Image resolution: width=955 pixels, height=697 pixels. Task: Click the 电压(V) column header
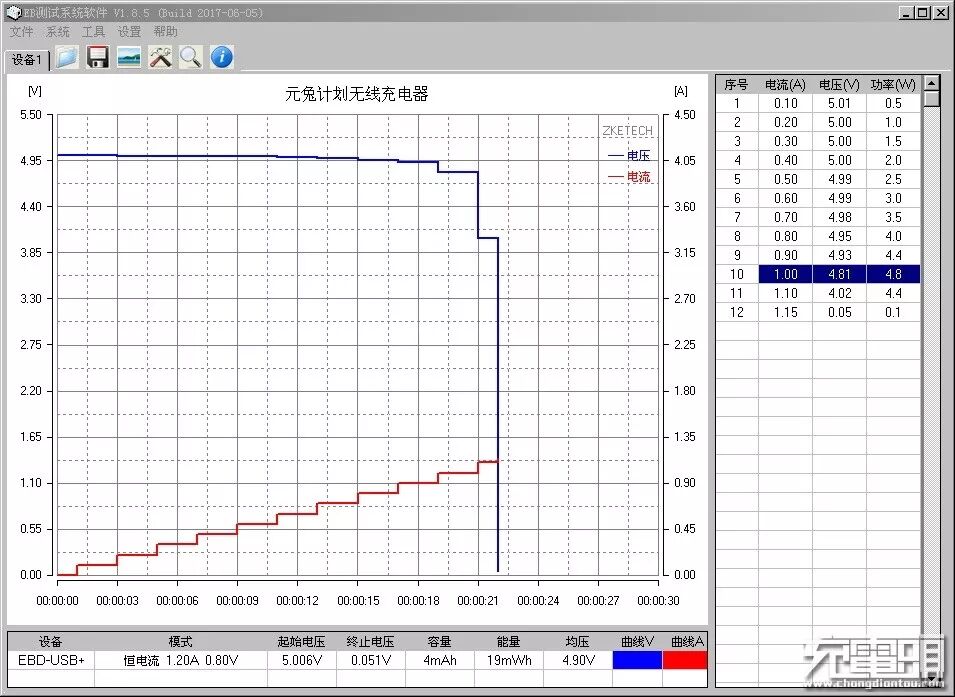click(839, 85)
